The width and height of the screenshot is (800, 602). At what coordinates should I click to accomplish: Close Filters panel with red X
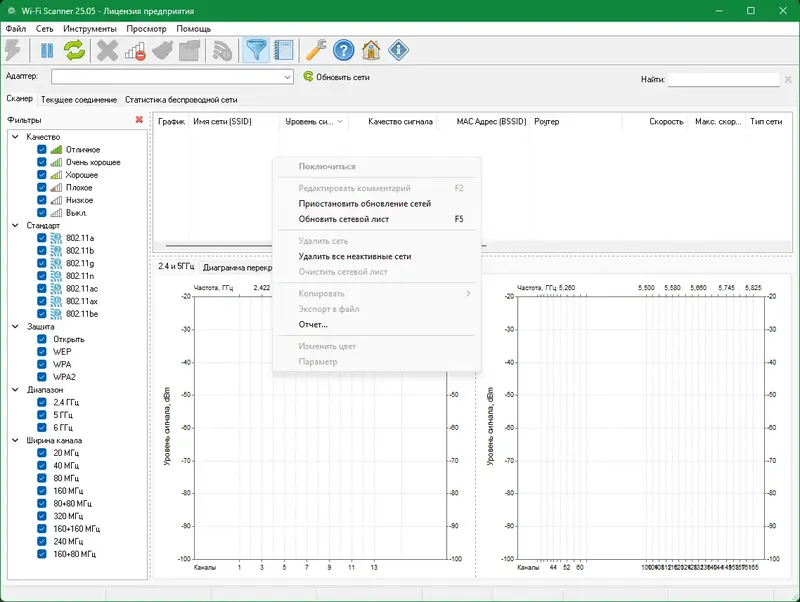[139, 119]
